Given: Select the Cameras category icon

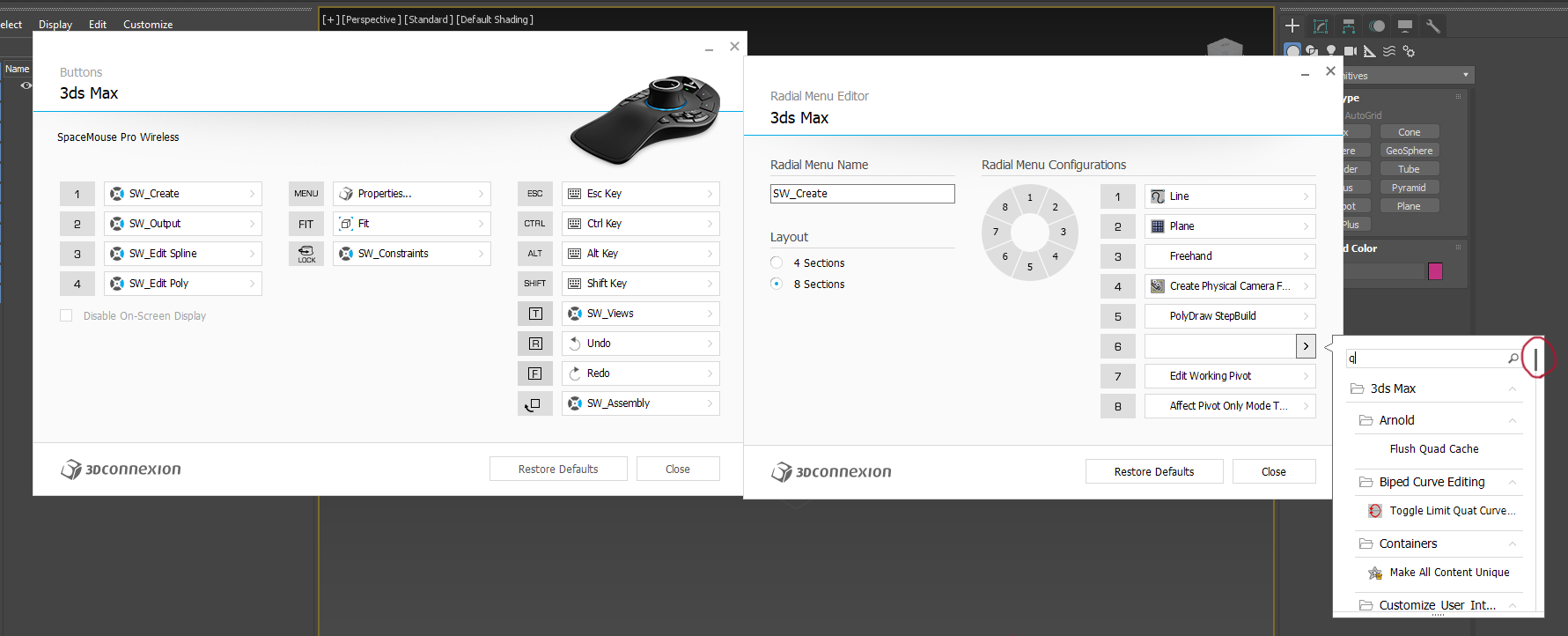Looking at the screenshot, I should 1350,51.
